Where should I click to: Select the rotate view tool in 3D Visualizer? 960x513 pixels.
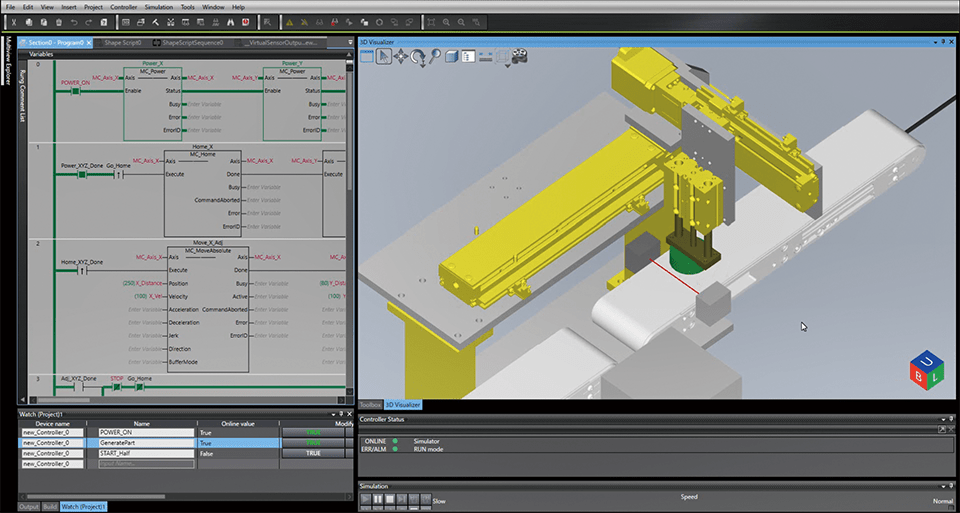tap(418, 56)
